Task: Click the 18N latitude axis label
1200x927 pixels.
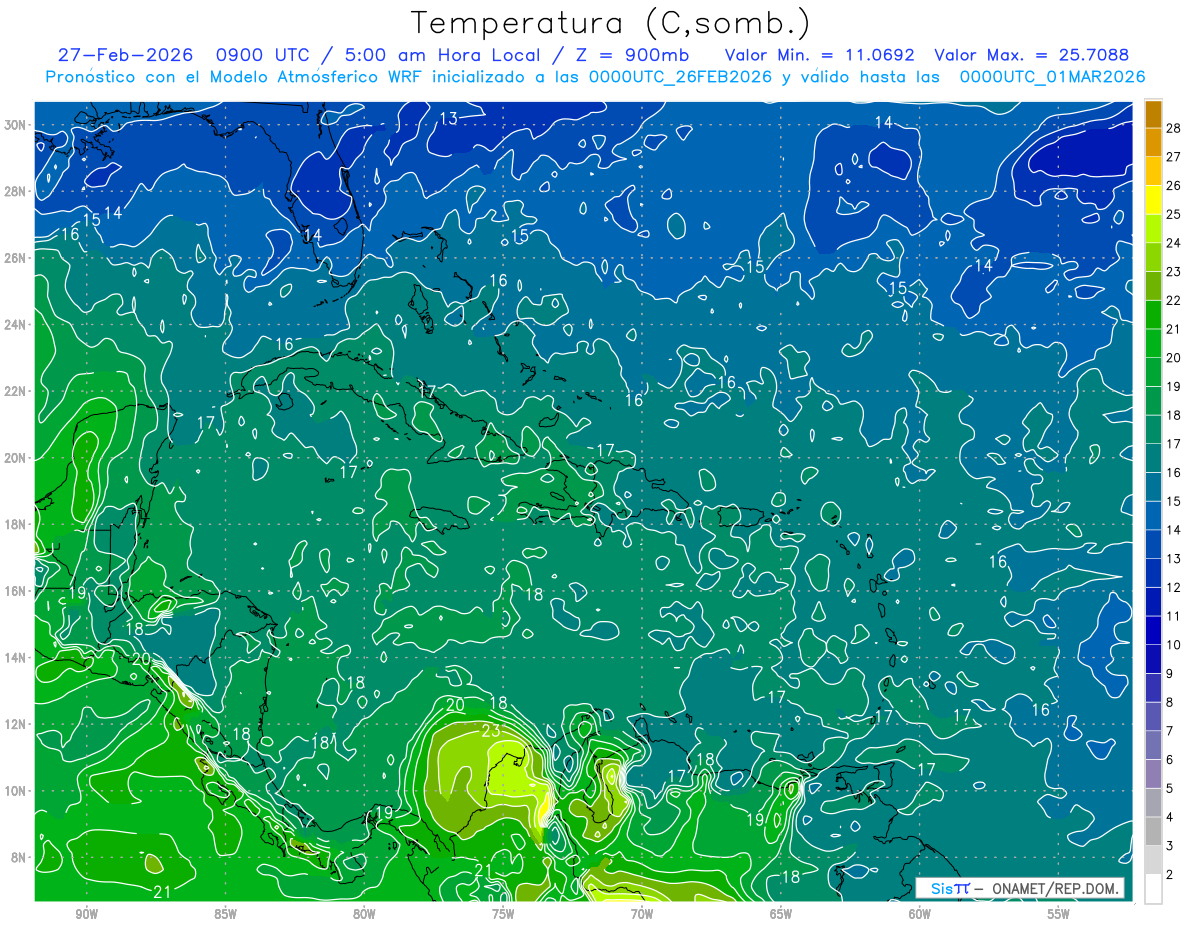Action: pyautogui.click(x=17, y=524)
